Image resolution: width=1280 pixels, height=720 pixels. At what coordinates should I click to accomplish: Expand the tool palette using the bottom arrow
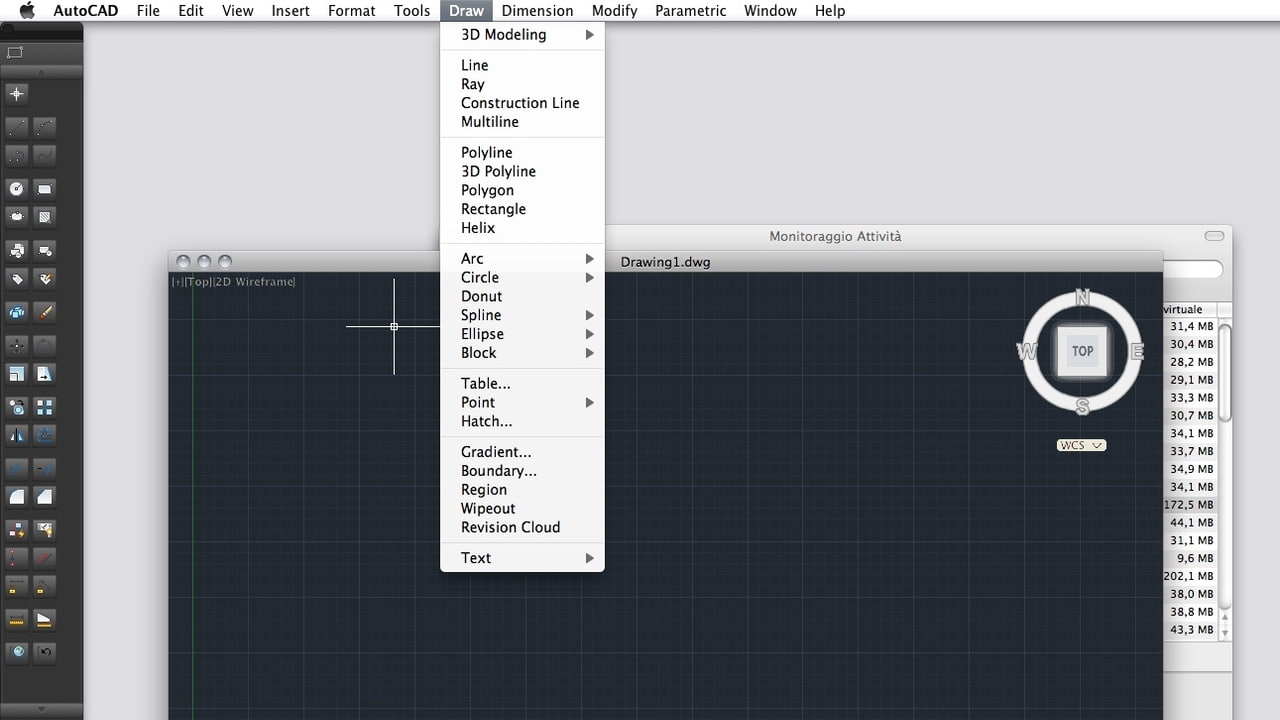click(41, 709)
